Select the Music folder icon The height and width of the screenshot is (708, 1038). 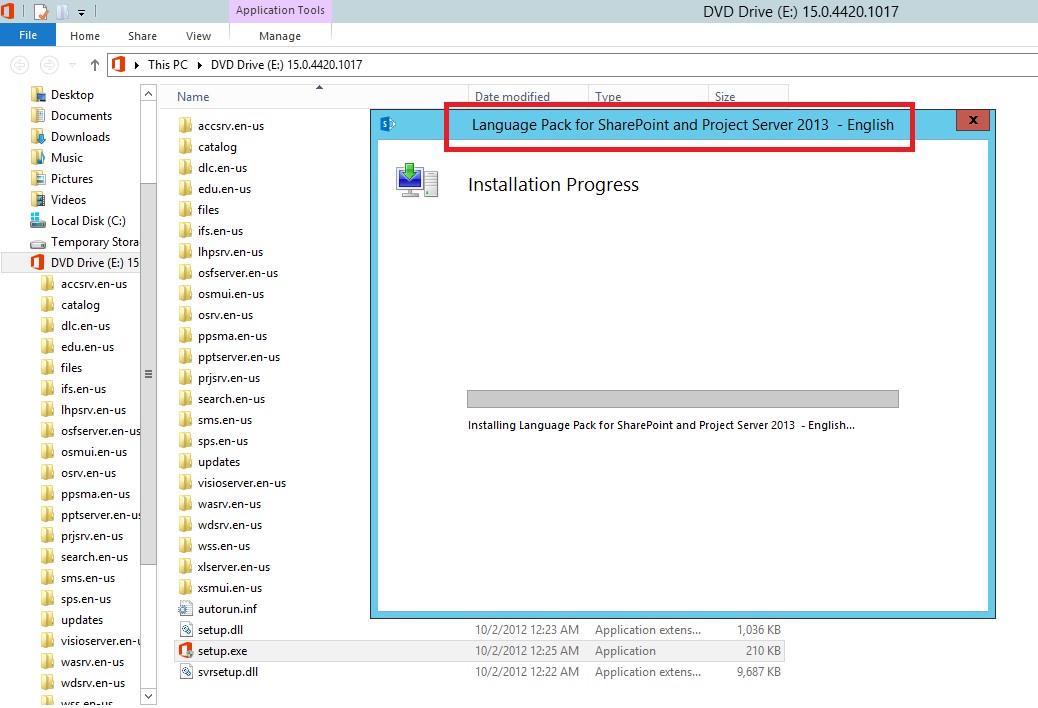tap(38, 157)
